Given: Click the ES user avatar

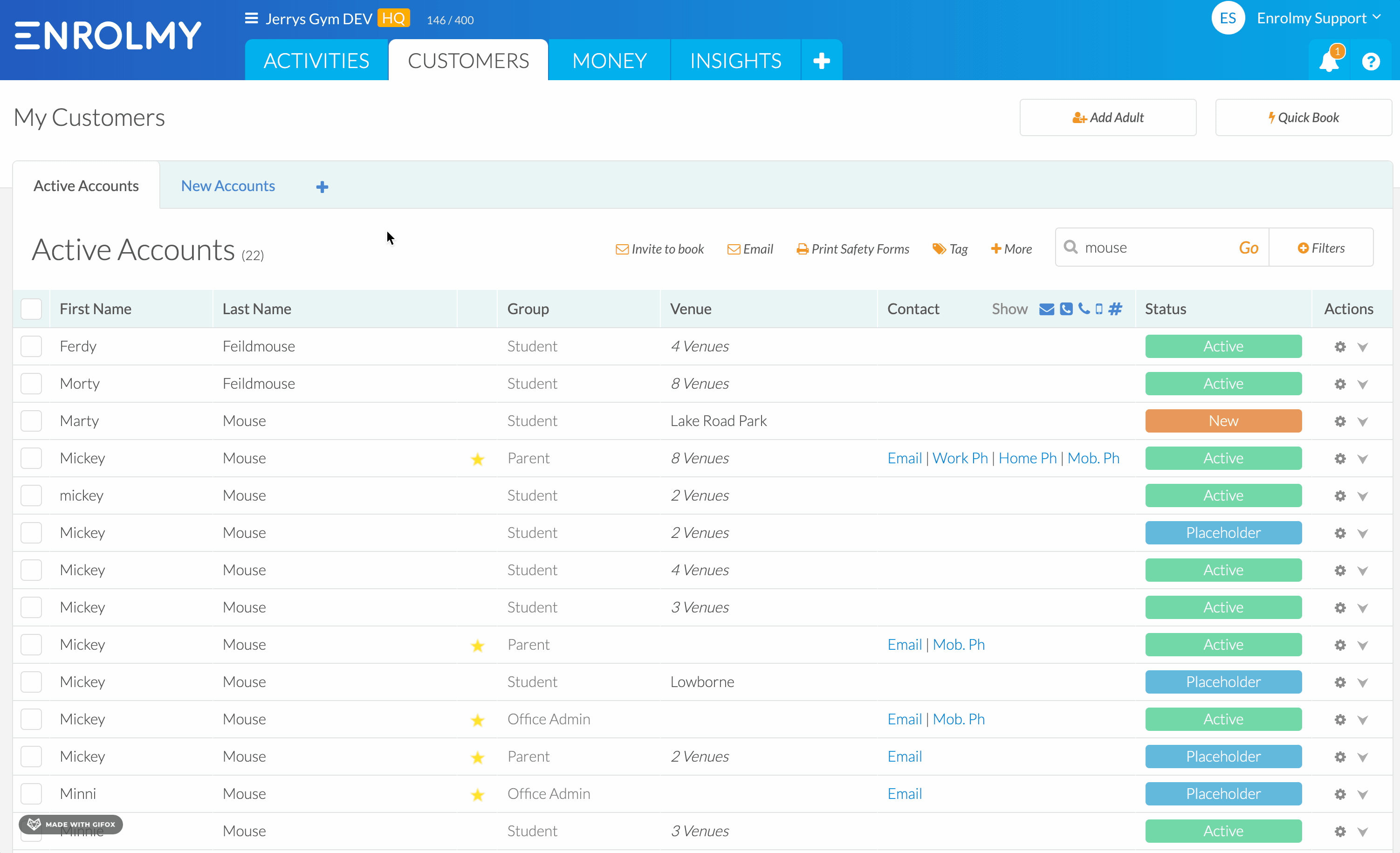Looking at the screenshot, I should tap(1227, 18).
